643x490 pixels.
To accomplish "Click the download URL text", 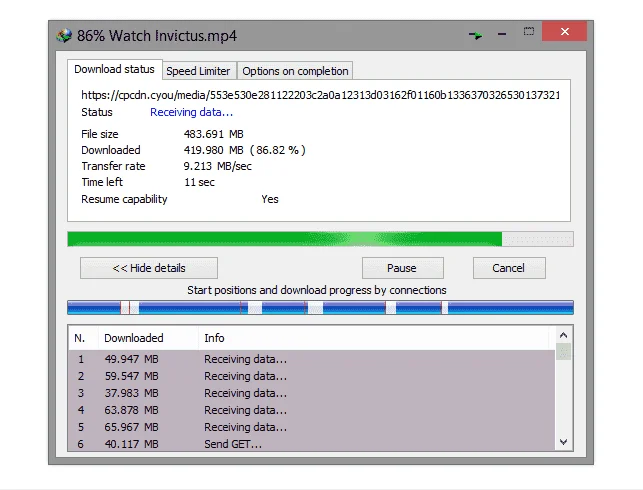I will (320, 95).
